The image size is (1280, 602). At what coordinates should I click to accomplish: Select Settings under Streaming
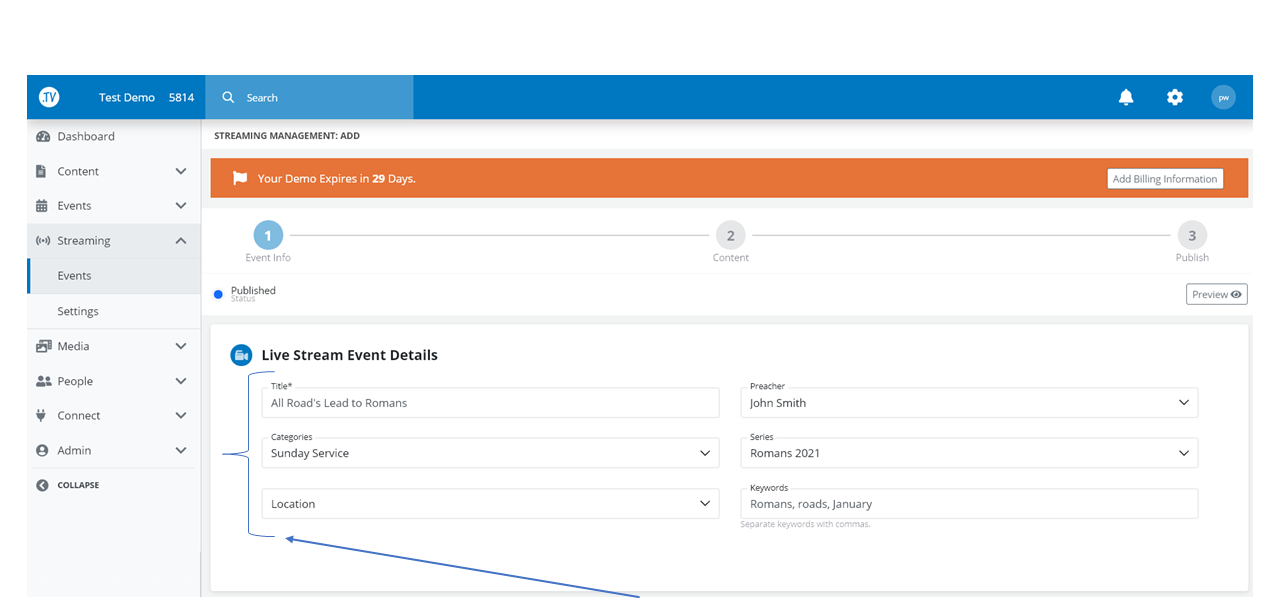click(x=78, y=311)
